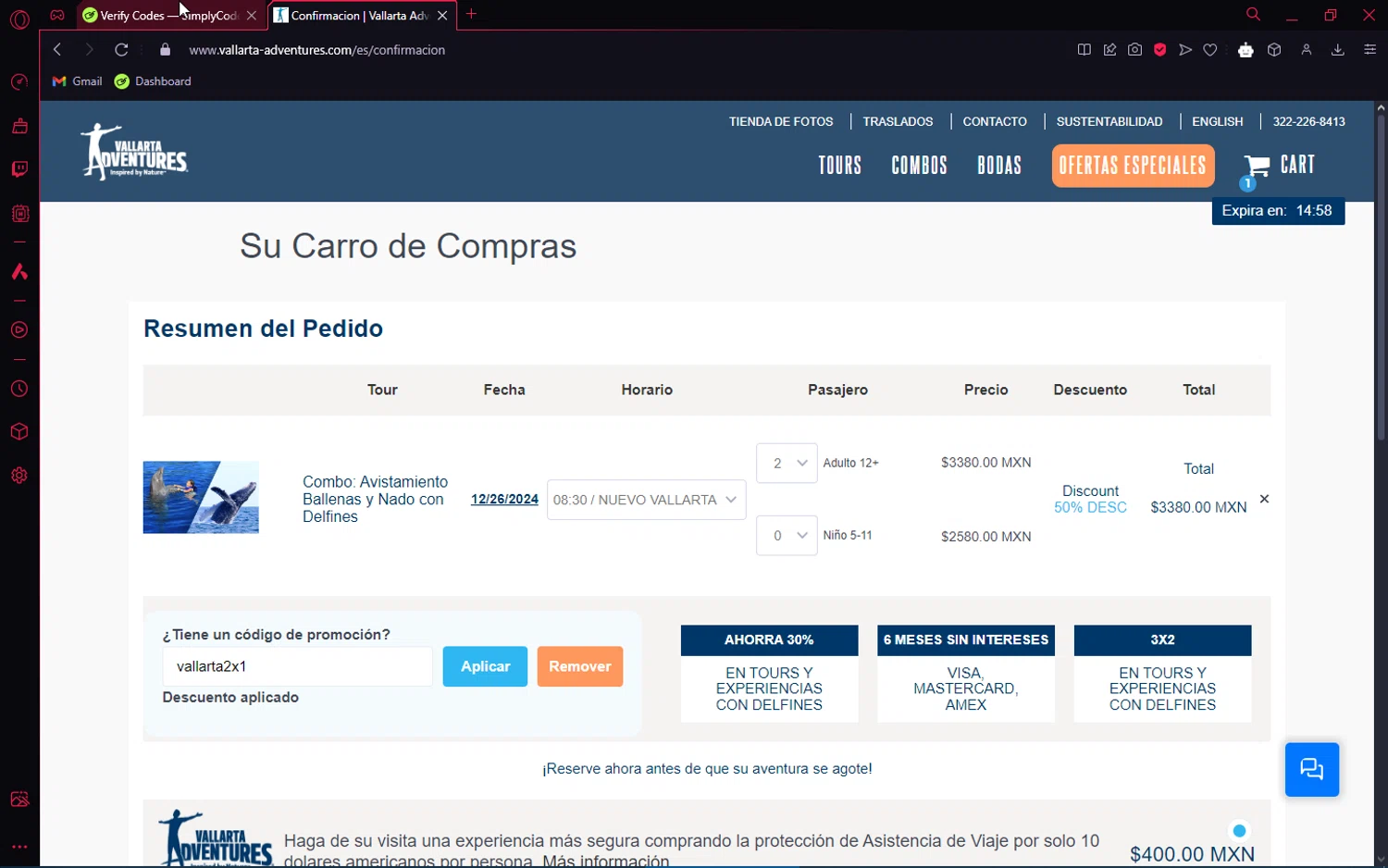Click the AHORRA 30% promotion card

[769, 674]
